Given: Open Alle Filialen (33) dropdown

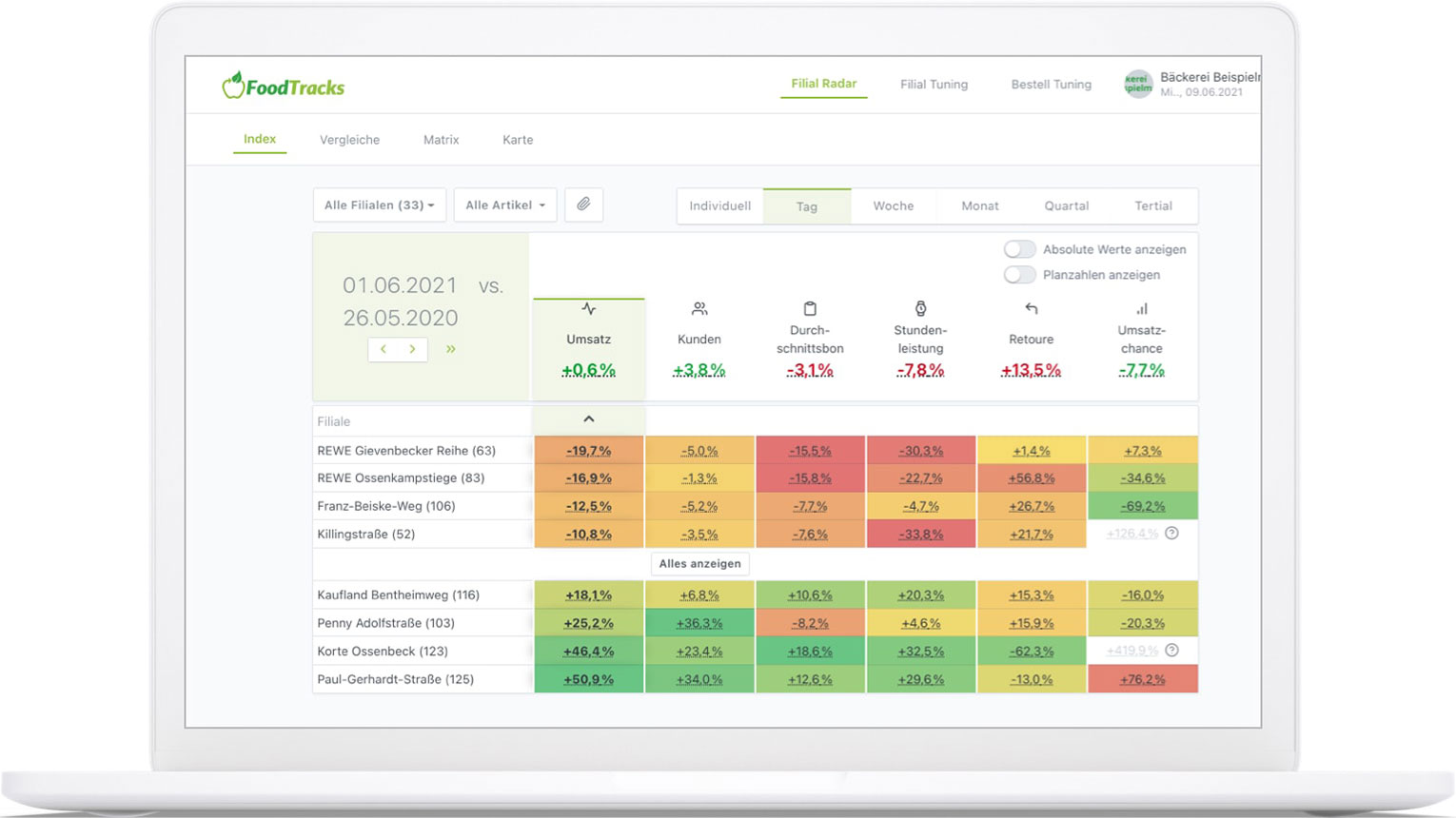Looking at the screenshot, I should 380,204.
